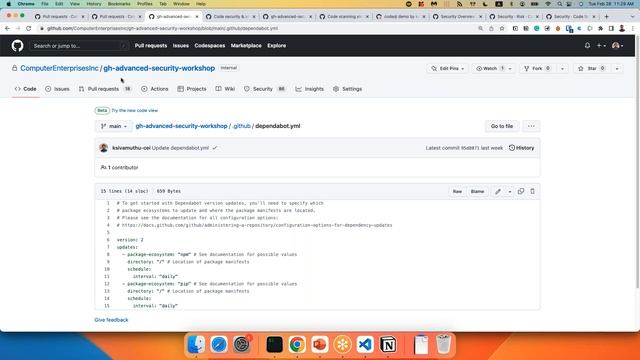Open the main branch selector
The height and width of the screenshot is (360, 640).
[x=114, y=126]
